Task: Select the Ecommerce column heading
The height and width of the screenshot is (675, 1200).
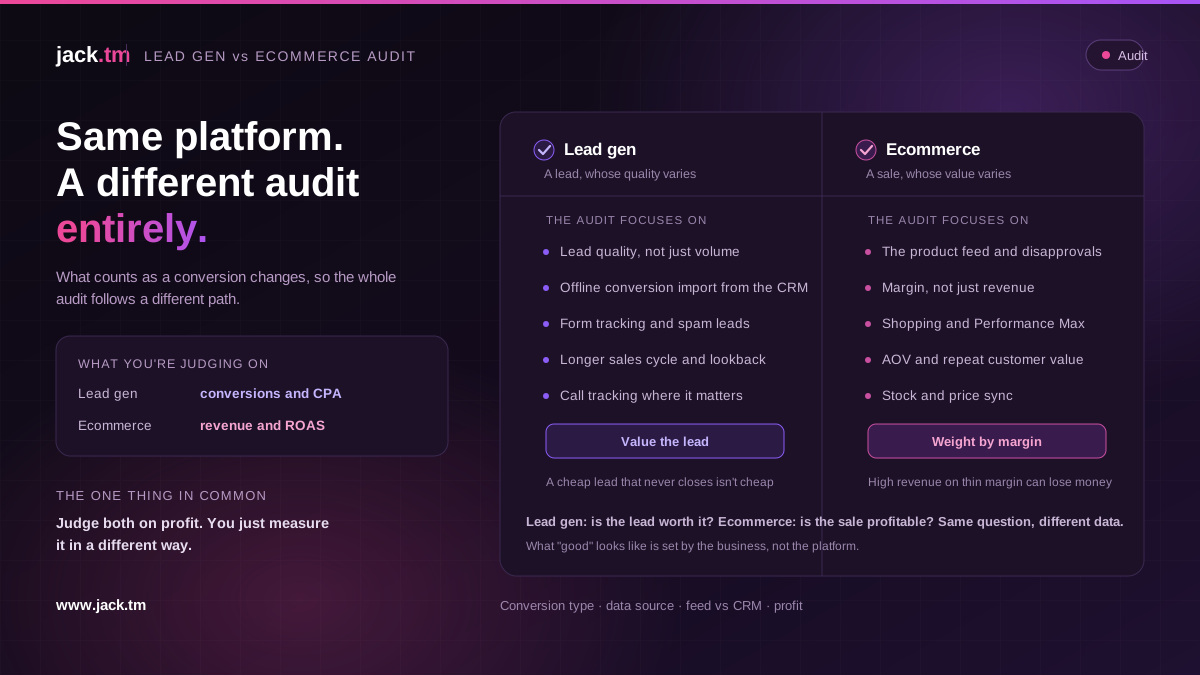Action: (x=933, y=150)
